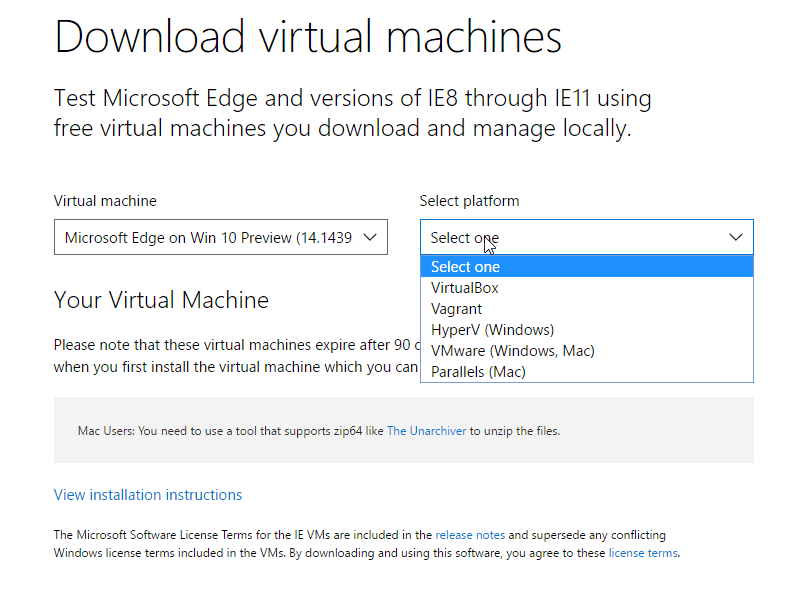Click the 'Your Virtual Machine' heading
Viewport: 793px width, 593px height.
(x=161, y=300)
